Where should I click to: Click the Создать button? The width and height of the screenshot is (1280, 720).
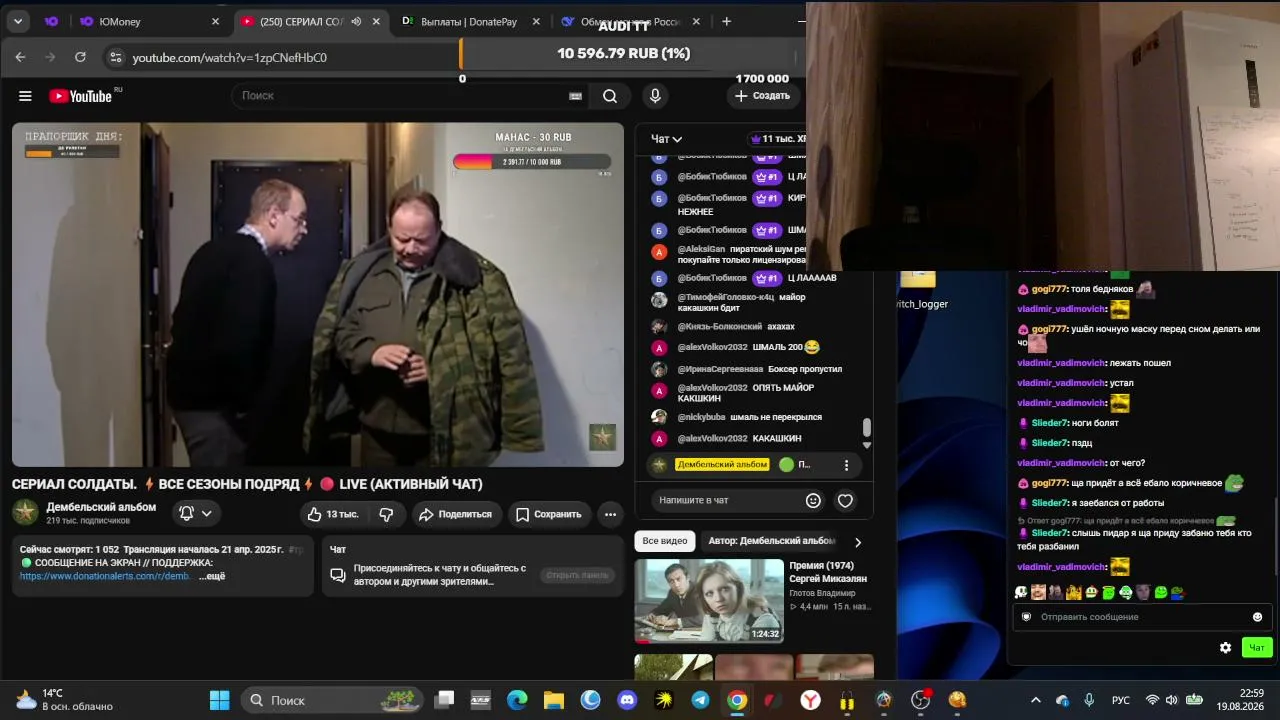click(762, 96)
